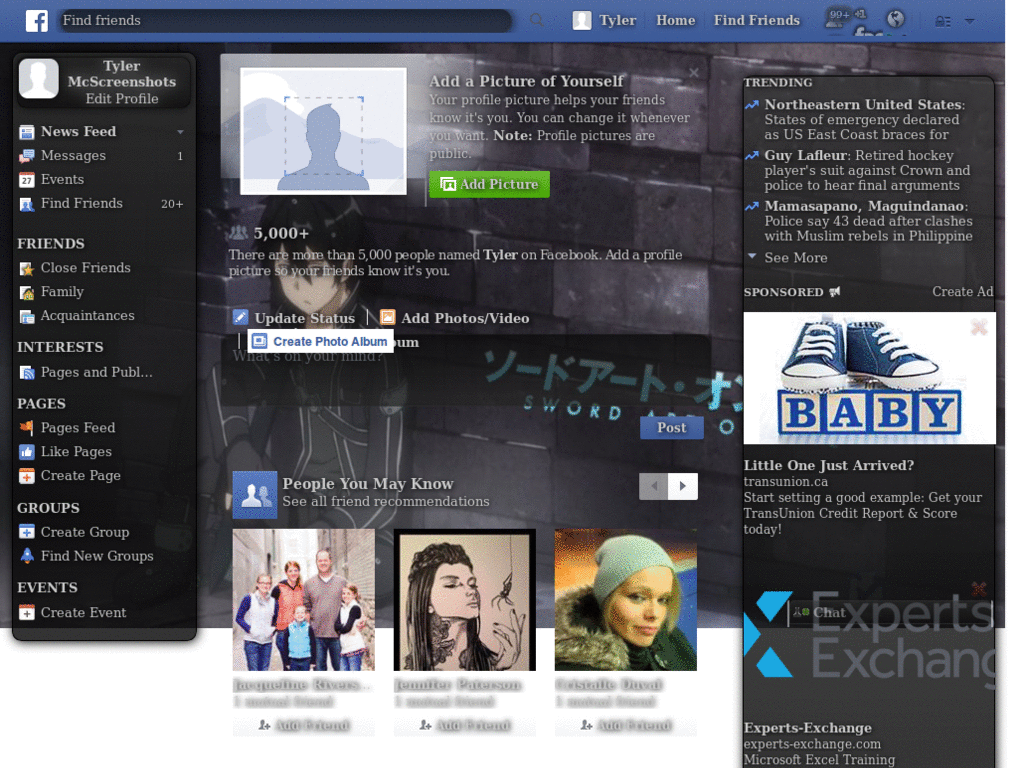Viewport: 1024px width, 768px height.
Task: Click the What's on your mind box
Action: click(x=465, y=371)
